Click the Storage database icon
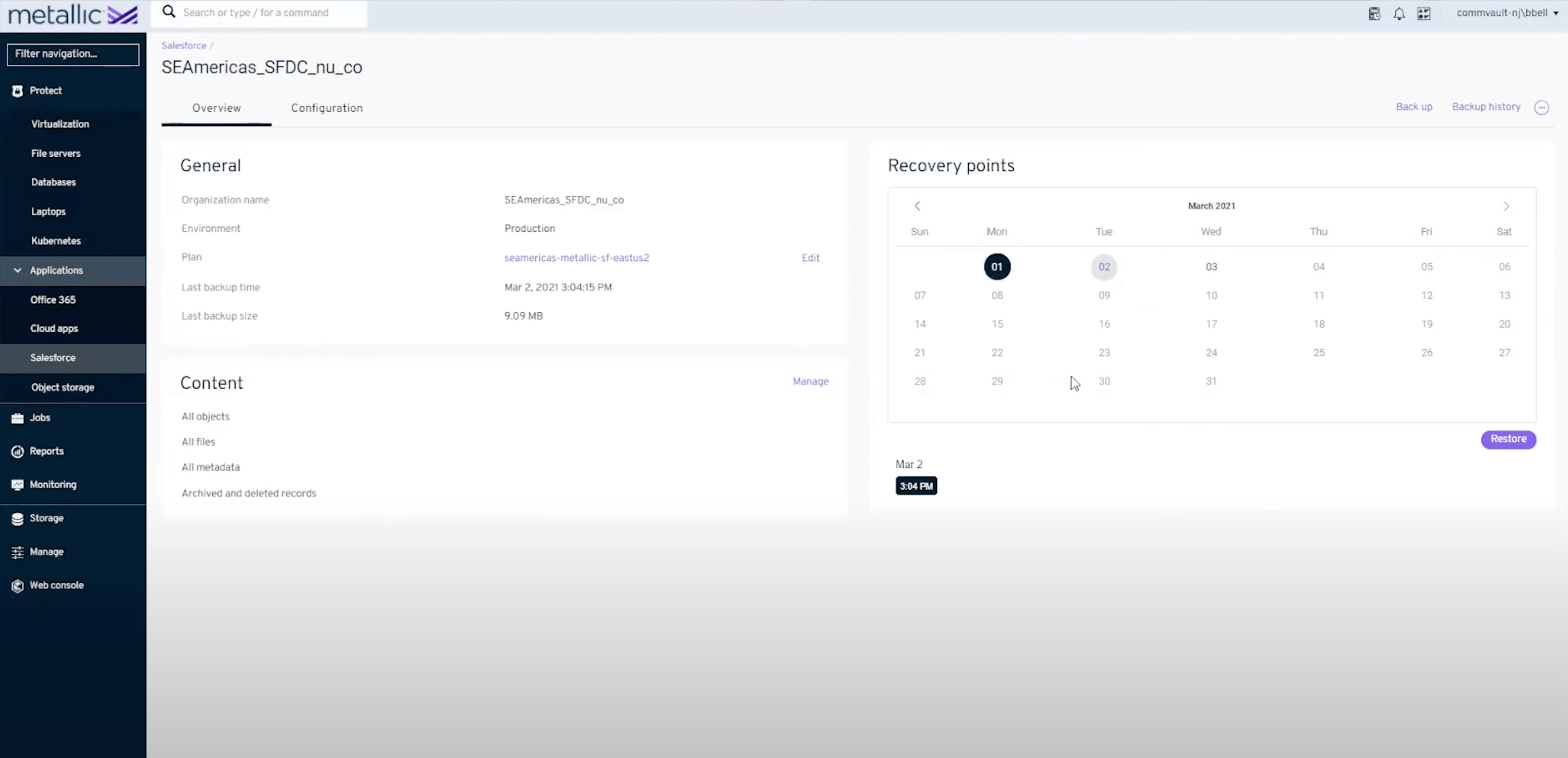The image size is (1568, 758). (x=17, y=518)
